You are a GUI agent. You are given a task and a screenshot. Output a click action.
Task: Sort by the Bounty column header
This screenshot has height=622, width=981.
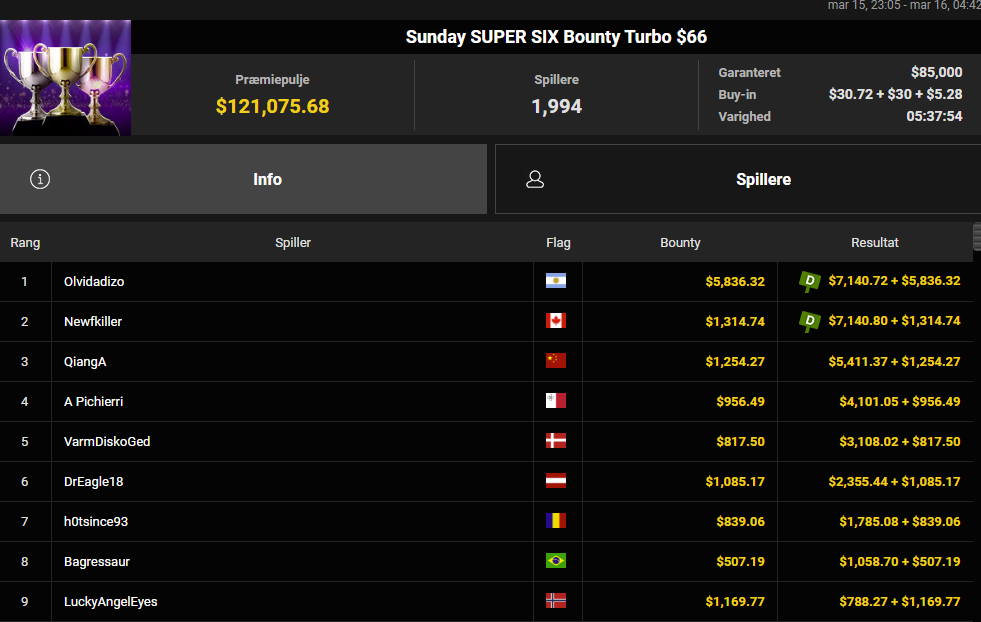680,243
